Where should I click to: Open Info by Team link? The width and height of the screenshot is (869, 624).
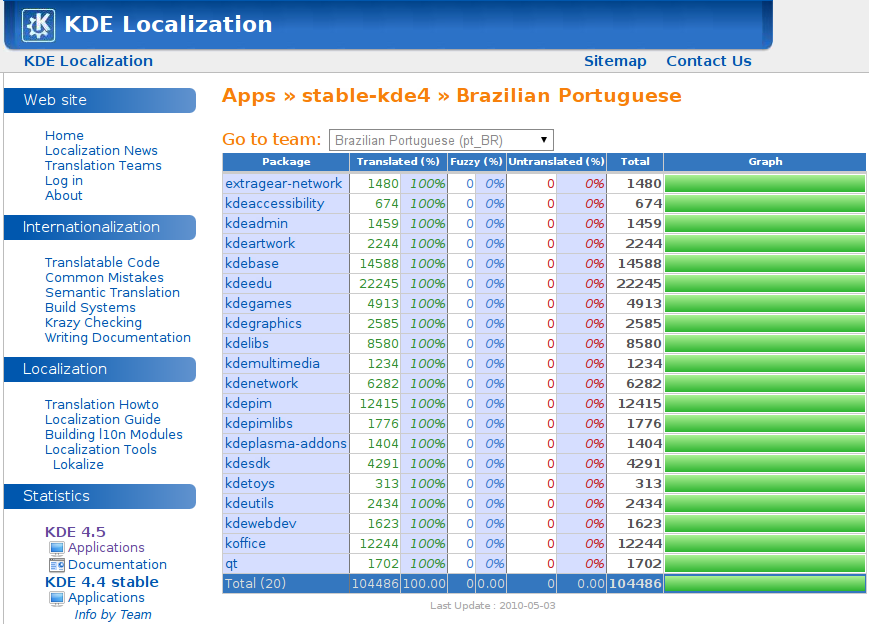pyautogui.click(x=113, y=615)
